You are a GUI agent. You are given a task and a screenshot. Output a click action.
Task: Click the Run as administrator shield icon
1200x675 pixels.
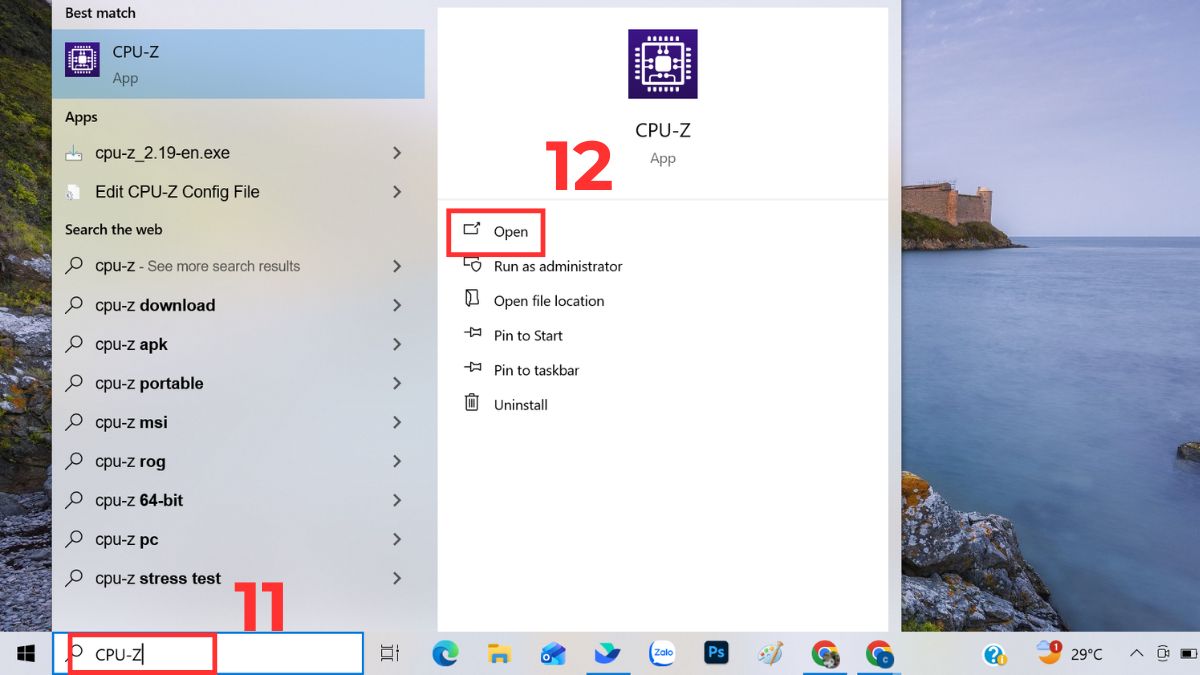[472, 265]
